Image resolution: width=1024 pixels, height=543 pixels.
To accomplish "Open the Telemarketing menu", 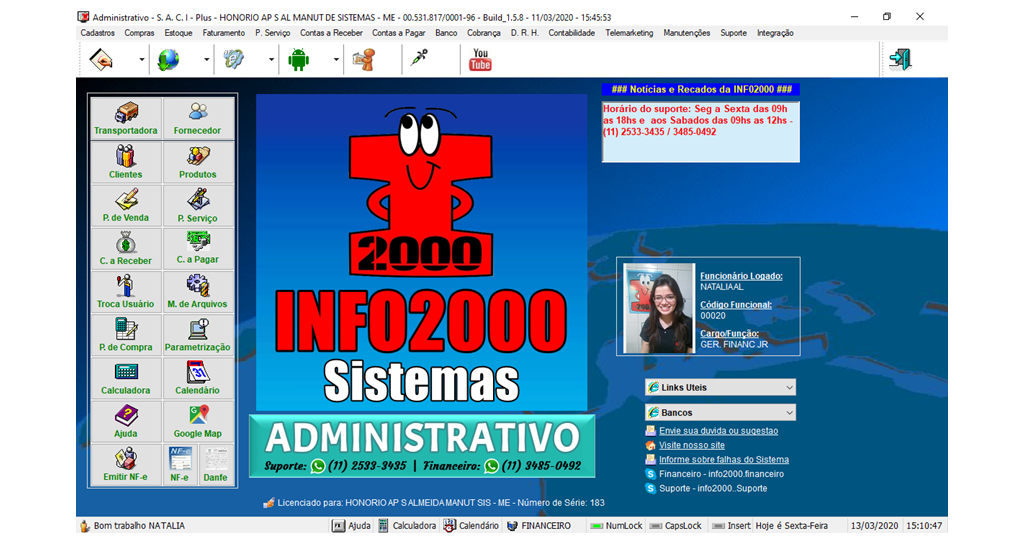I will pyautogui.click(x=629, y=33).
